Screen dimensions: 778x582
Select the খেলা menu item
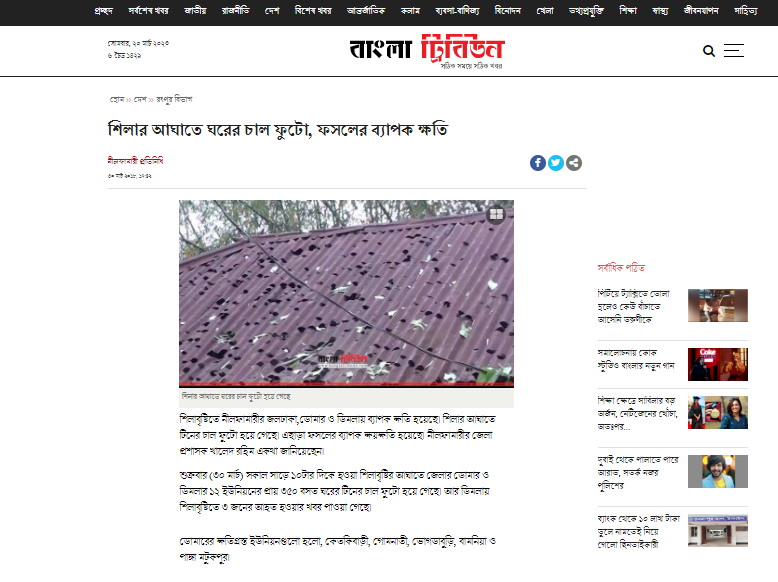545,10
